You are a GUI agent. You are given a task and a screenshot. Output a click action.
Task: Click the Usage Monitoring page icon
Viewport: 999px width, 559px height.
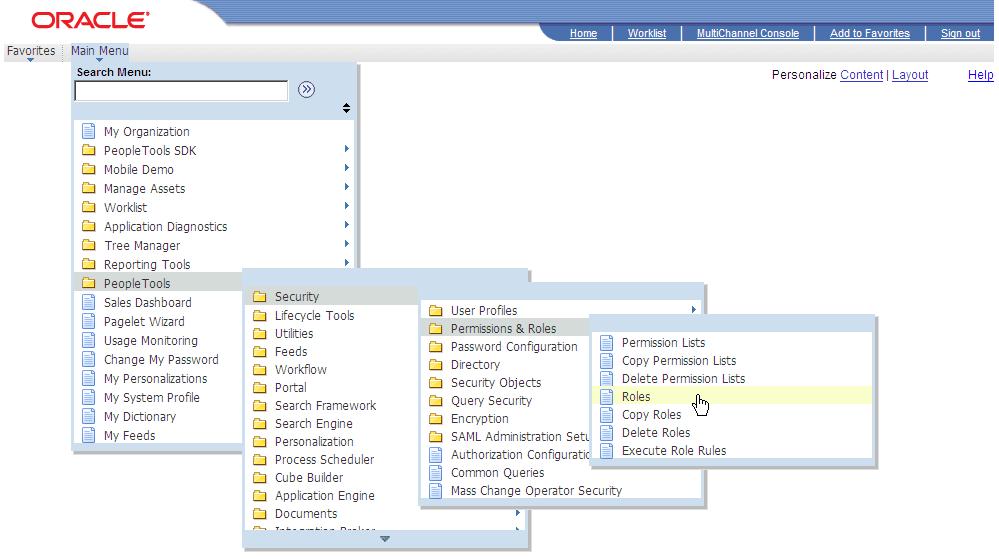coord(89,340)
